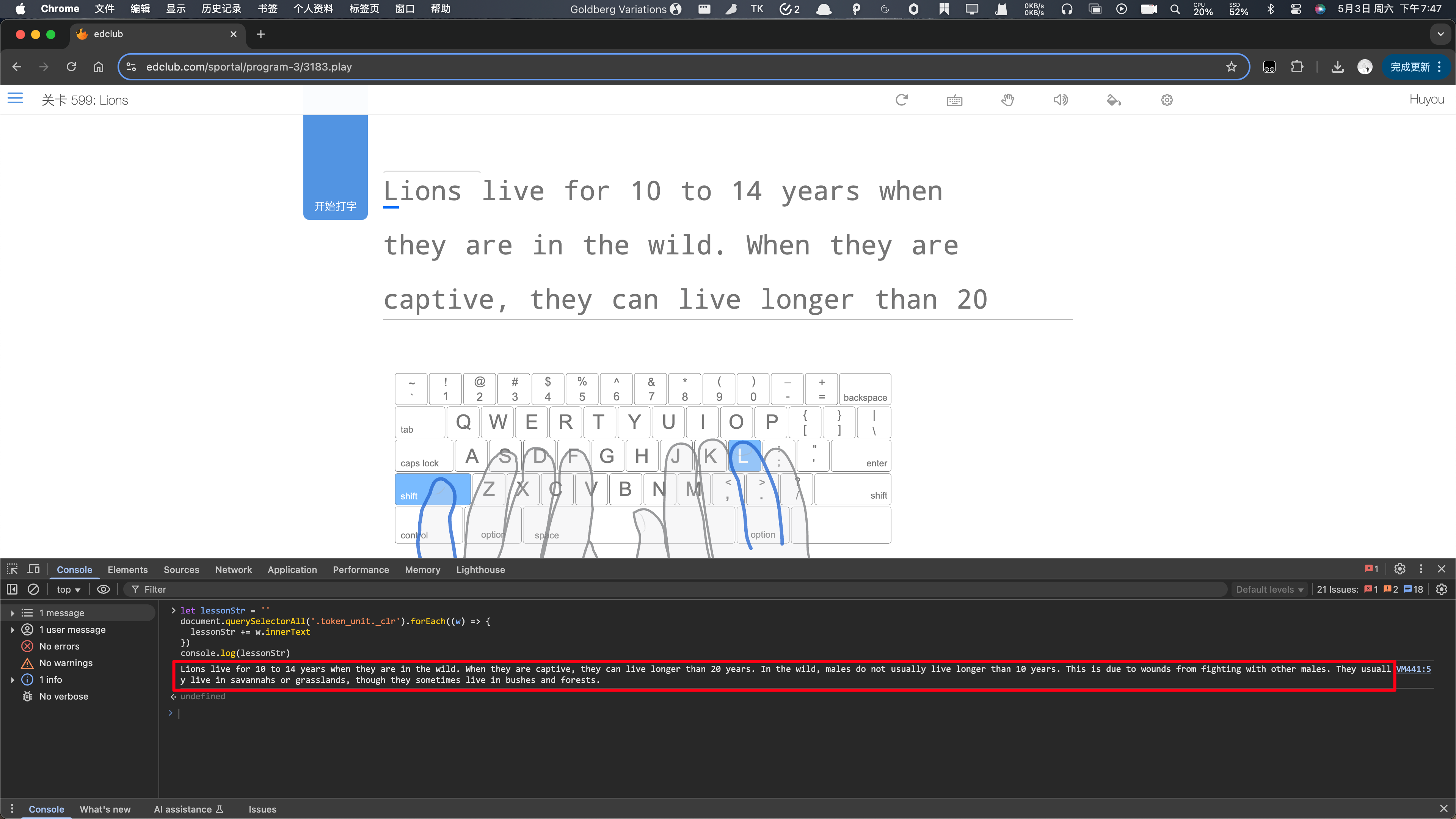The image size is (1456, 819).
Task: Click the 开始打字 start typing button
Action: 335,206
